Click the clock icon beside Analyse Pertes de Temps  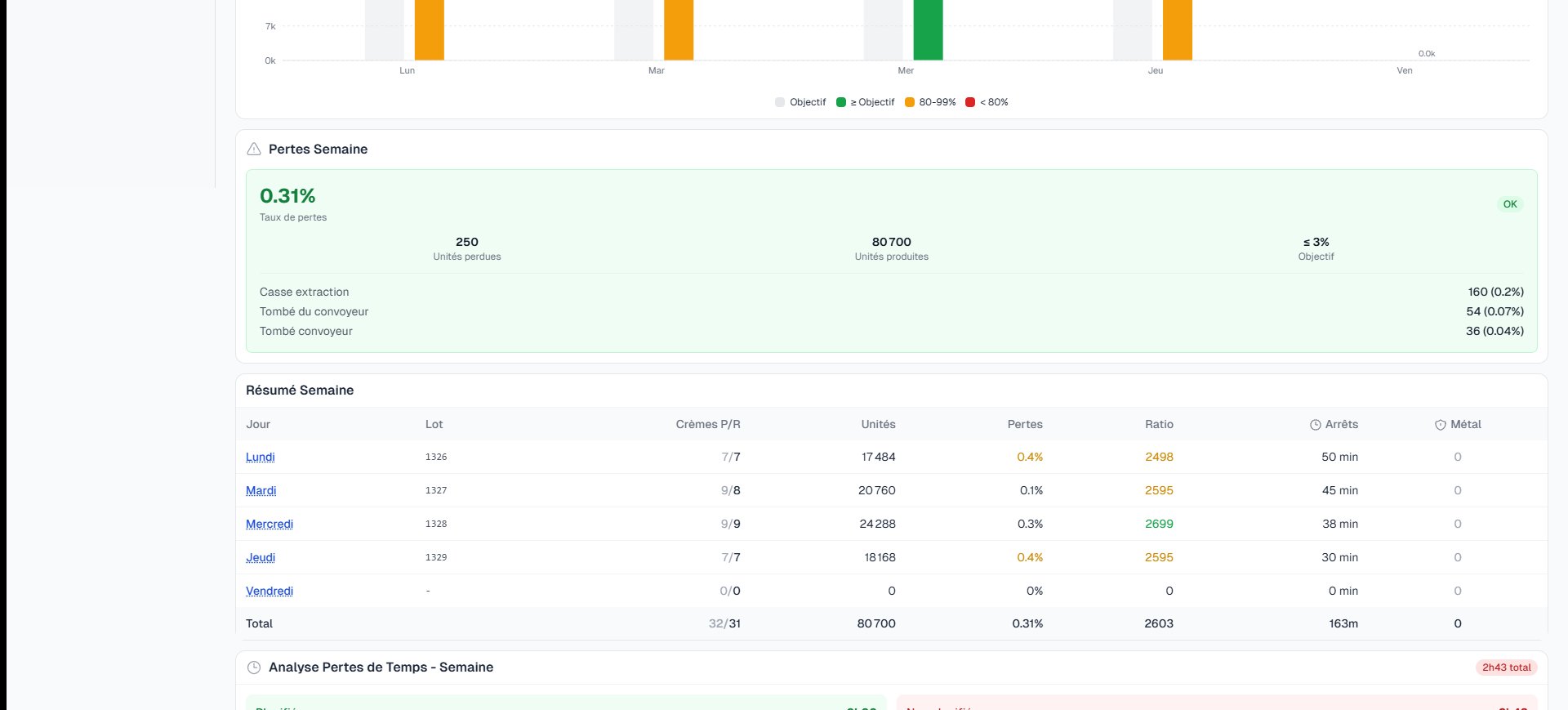pyautogui.click(x=254, y=668)
